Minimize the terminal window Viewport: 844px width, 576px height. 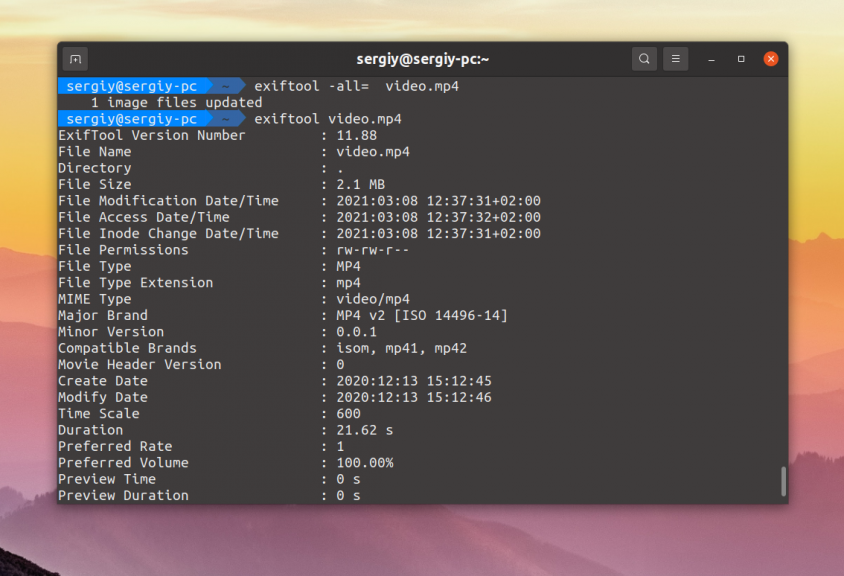(713, 59)
